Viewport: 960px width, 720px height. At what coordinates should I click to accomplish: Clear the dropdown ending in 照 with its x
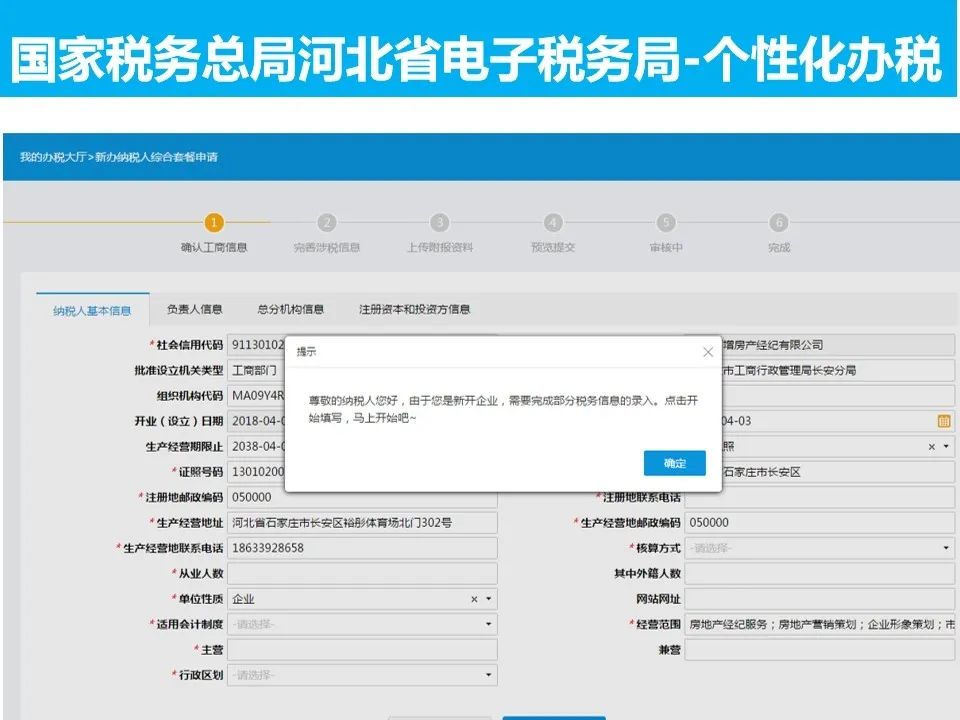(x=931, y=447)
